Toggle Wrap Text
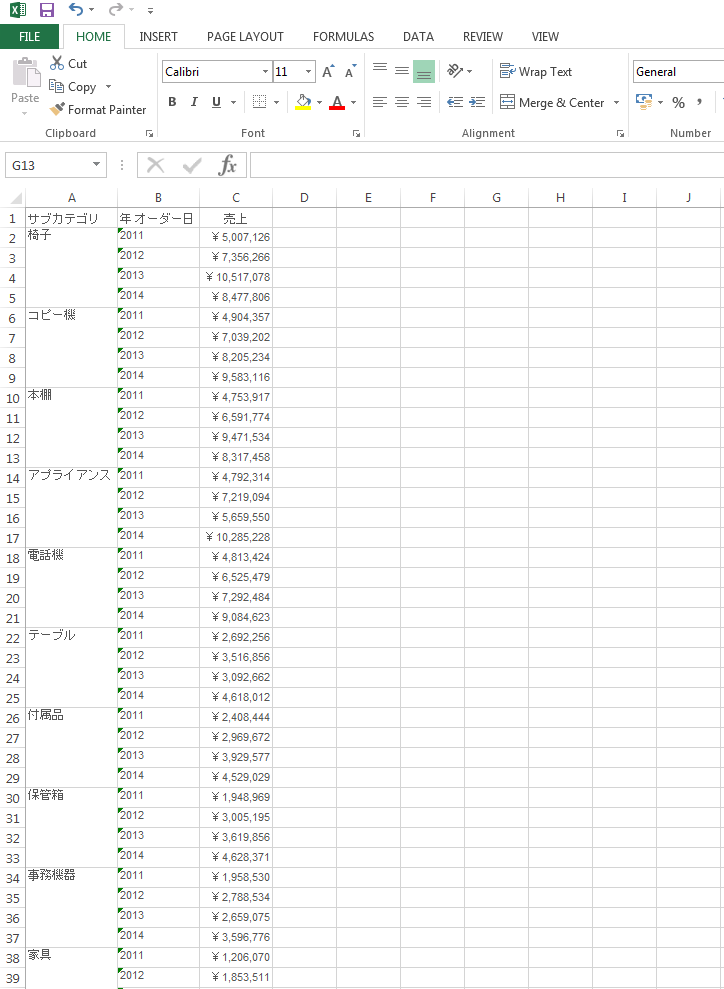The width and height of the screenshot is (724, 989). (535, 71)
